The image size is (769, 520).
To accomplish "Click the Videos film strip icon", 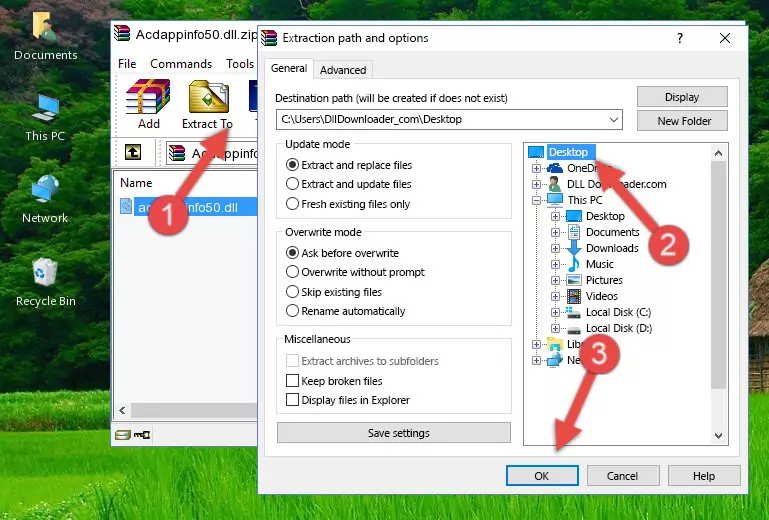I will point(574,296).
